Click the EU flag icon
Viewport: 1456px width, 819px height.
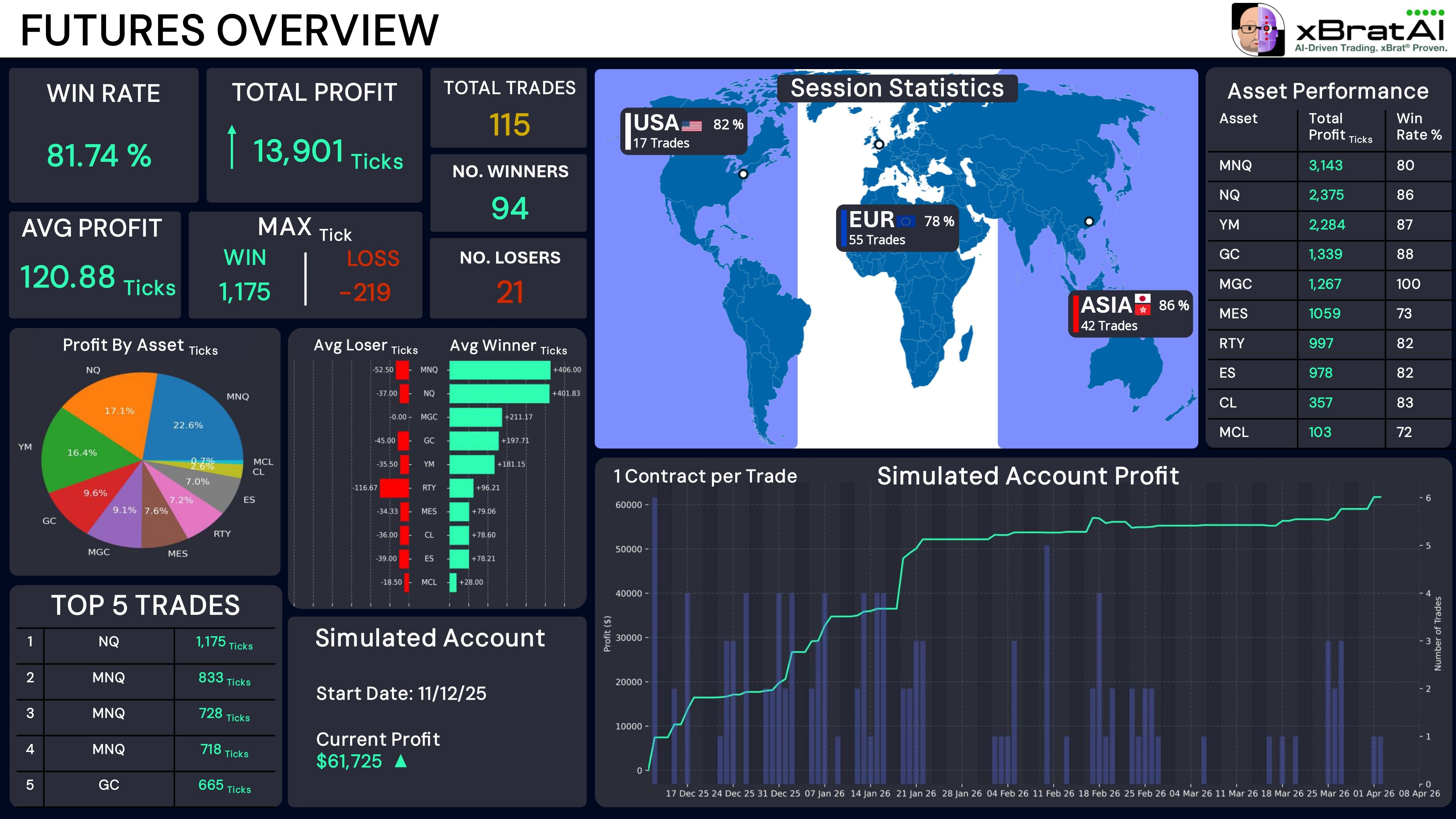click(x=906, y=222)
